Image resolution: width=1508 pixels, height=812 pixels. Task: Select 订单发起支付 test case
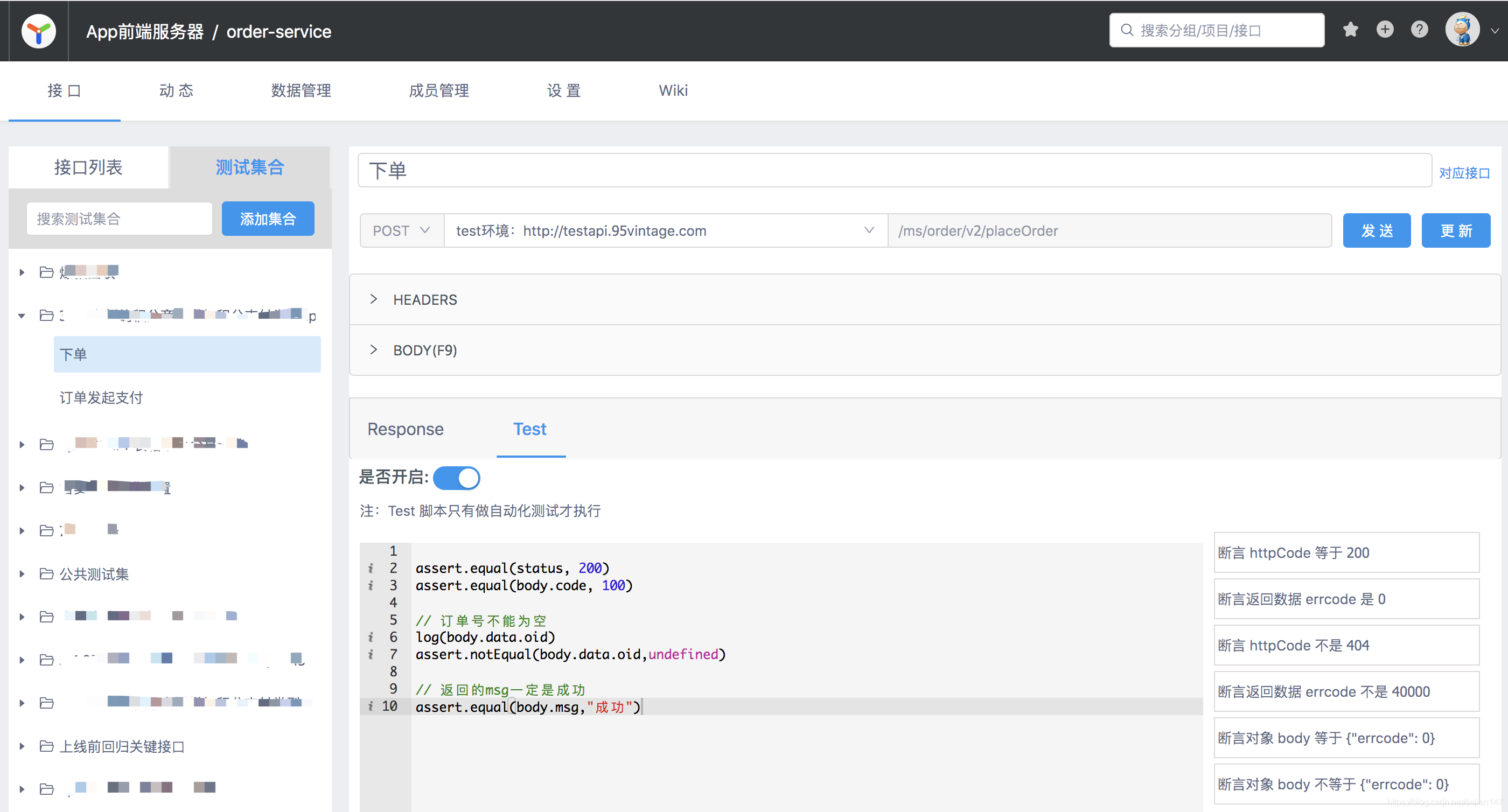point(101,397)
